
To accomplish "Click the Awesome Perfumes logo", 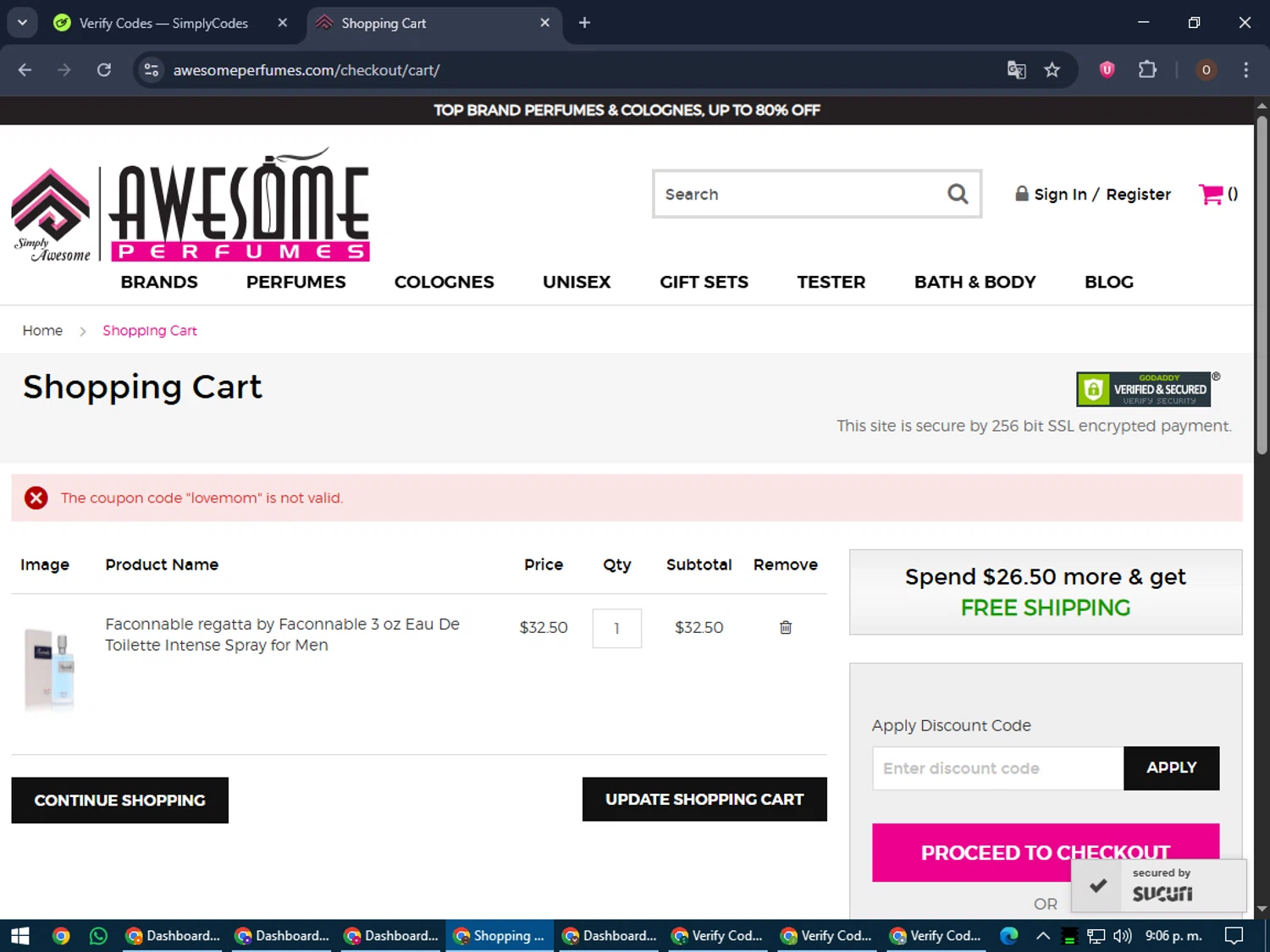I will [x=191, y=206].
